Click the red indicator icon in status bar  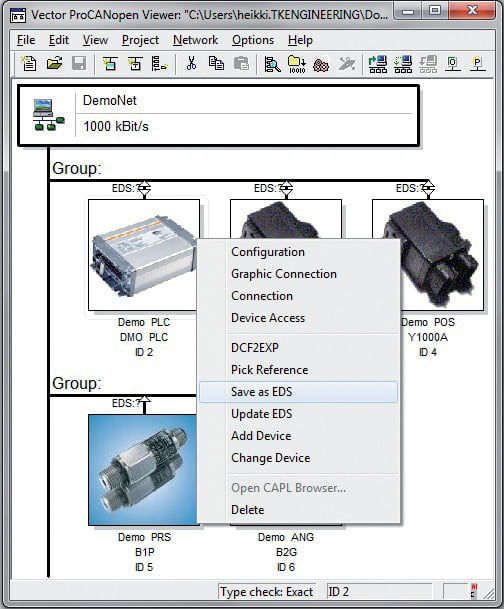[474, 591]
